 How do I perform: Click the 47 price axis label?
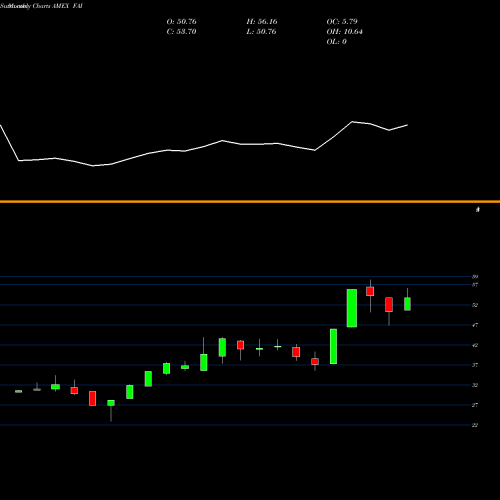point(475,325)
